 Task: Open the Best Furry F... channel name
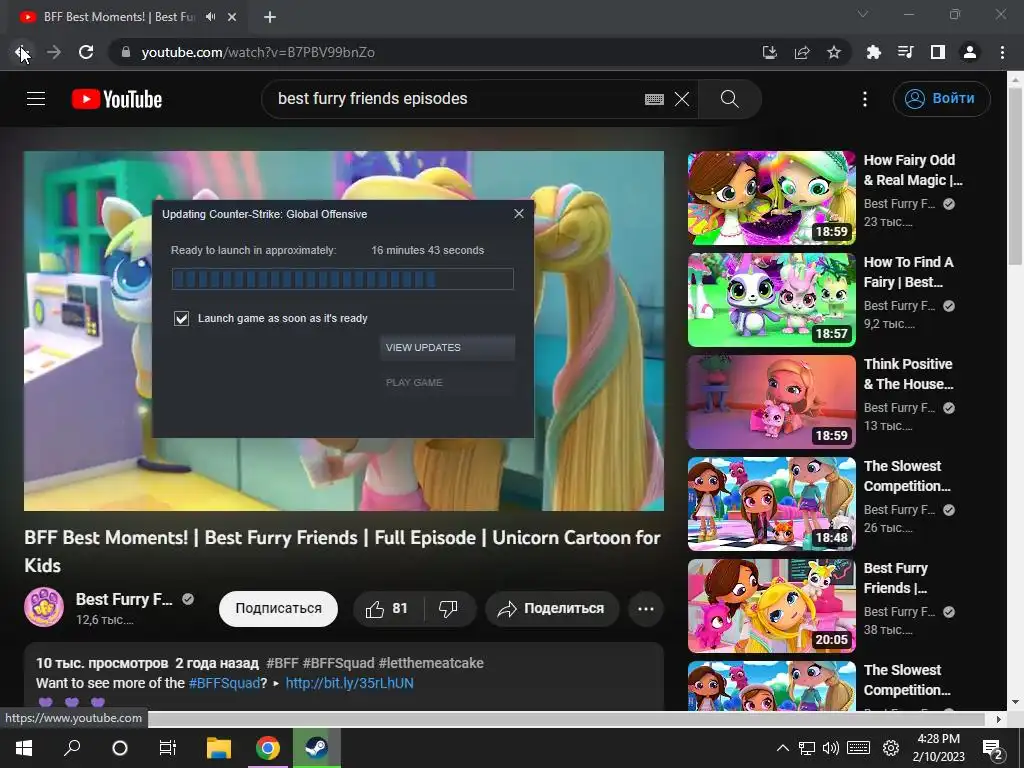124,599
